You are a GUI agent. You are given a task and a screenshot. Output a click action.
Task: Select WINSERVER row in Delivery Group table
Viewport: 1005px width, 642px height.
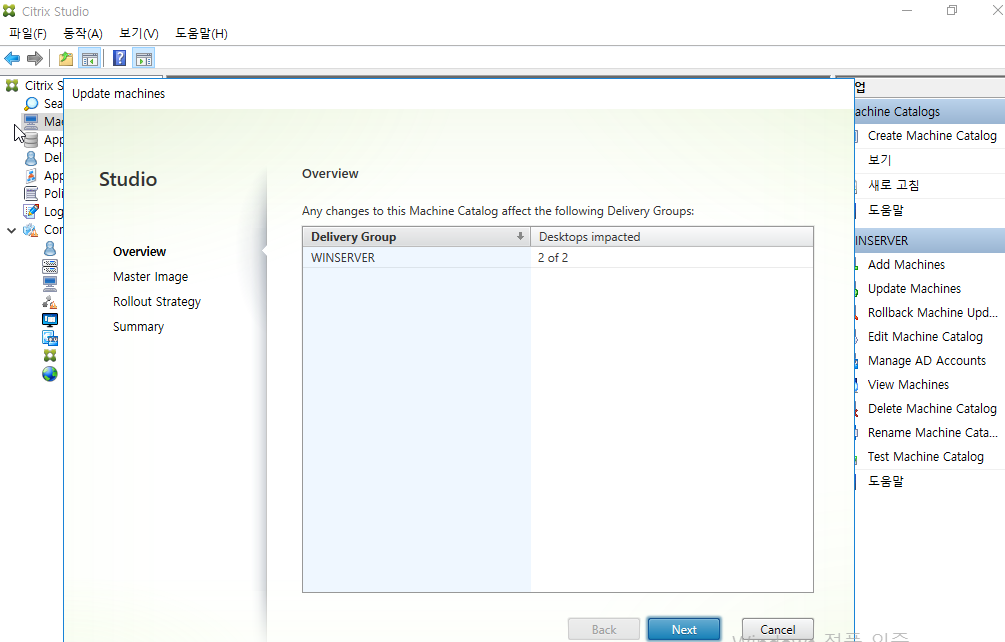pyautogui.click(x=558, y=258)
